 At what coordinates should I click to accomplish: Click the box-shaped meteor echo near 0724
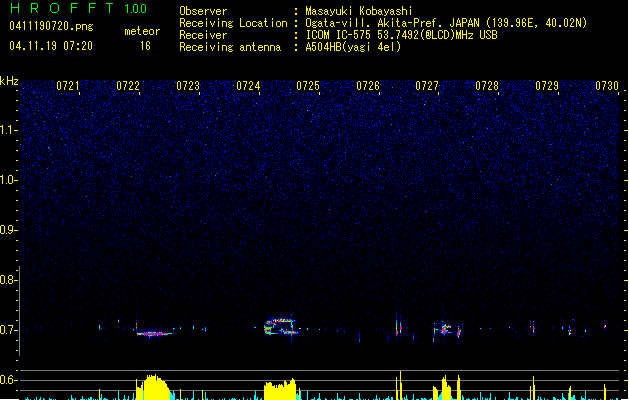[282, 327]
